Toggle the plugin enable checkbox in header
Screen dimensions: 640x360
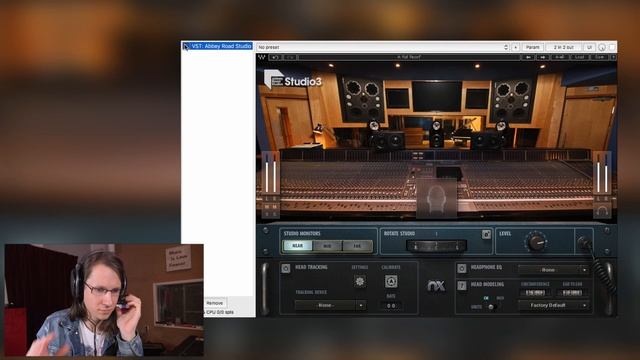(x=612, y=47)
